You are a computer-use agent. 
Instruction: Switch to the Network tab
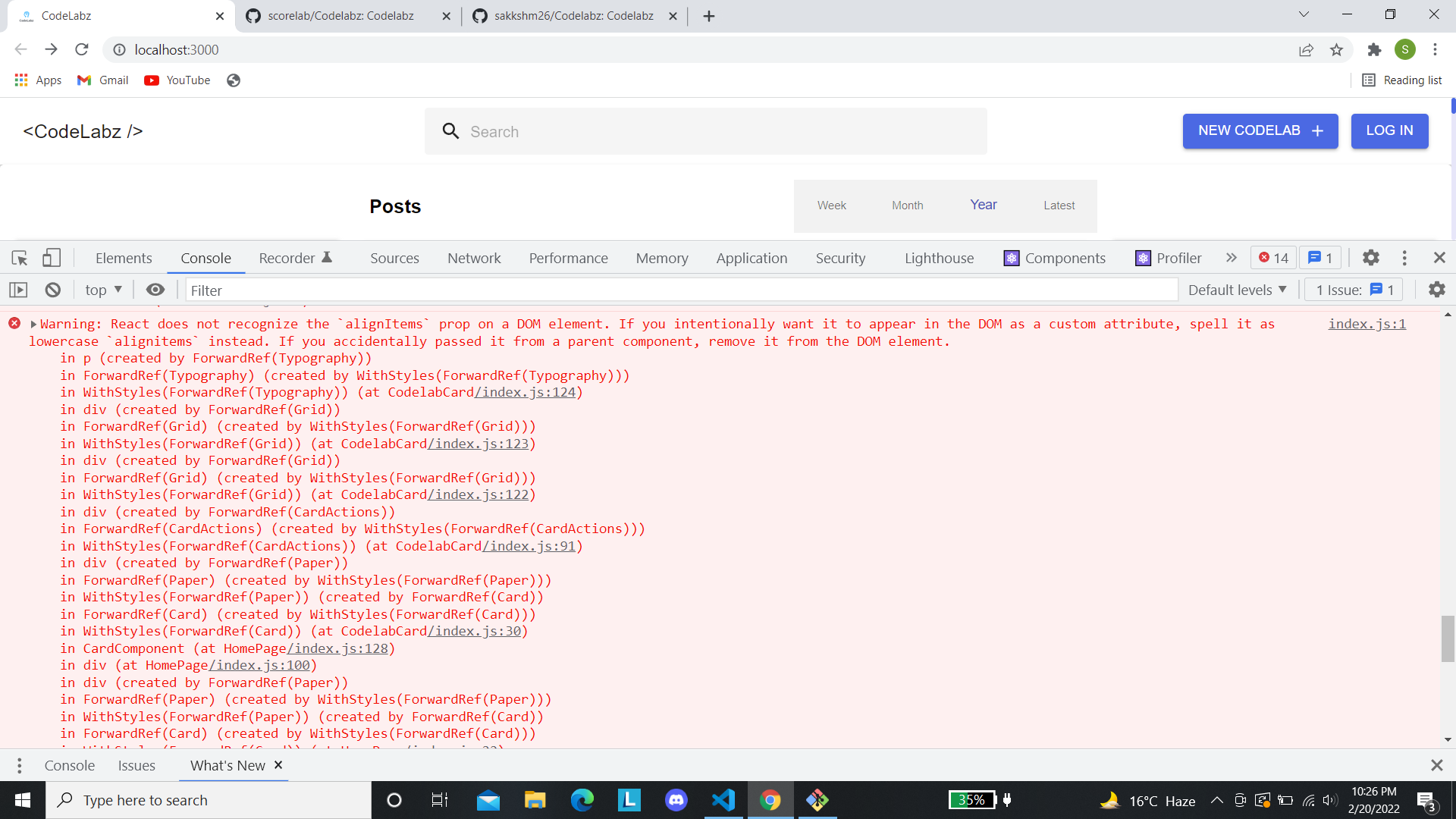coord(474,258)
